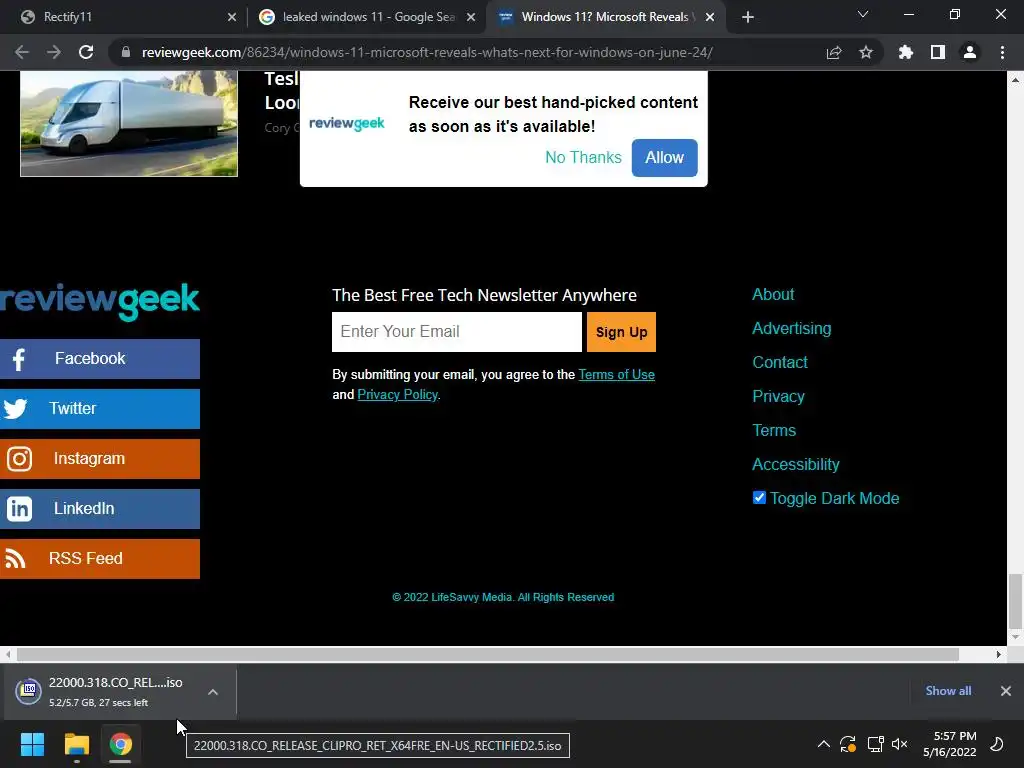Uncheck the Toggle Dark Mode checkbox
Screen dimensions: 1024x768
pos(759,498)
